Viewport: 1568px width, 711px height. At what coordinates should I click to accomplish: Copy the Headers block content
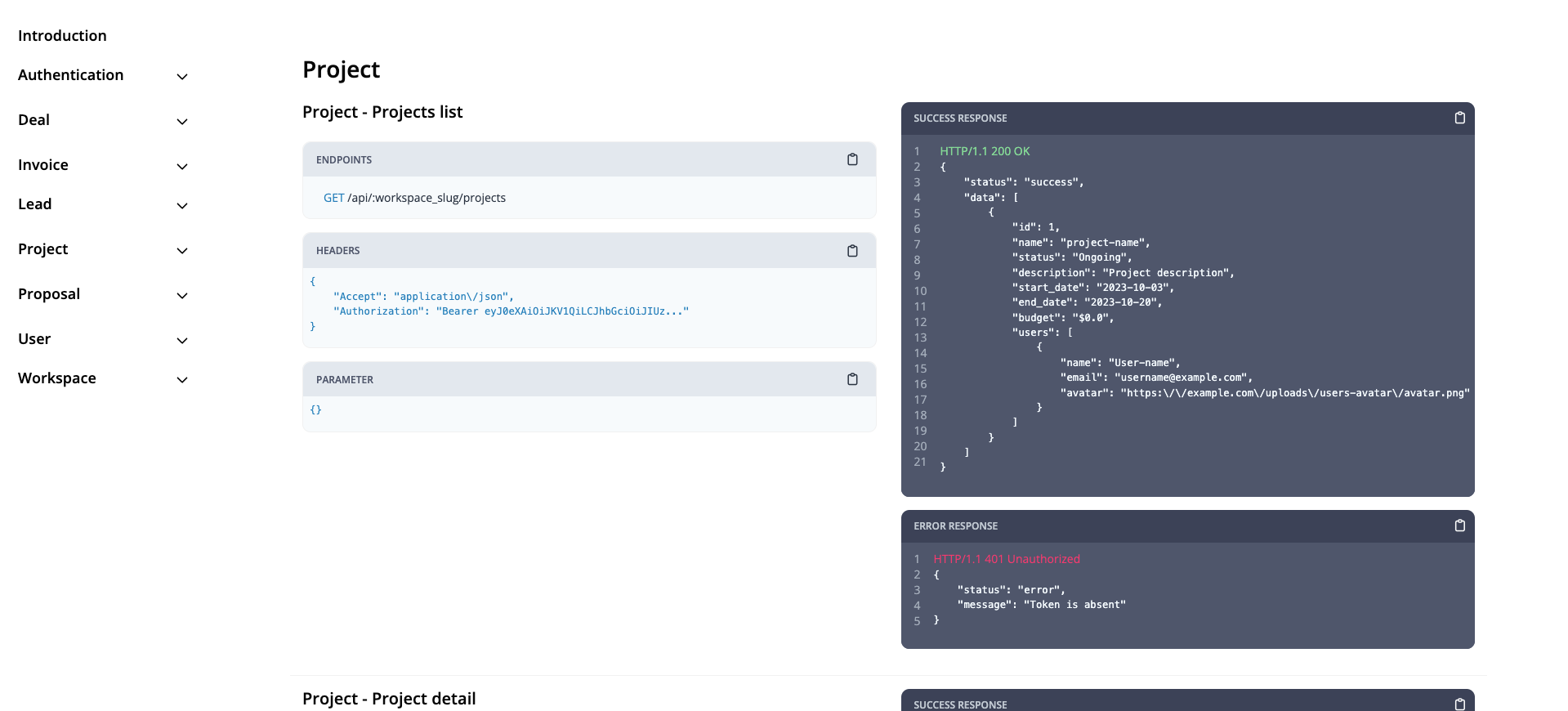[x=852, y=251]
